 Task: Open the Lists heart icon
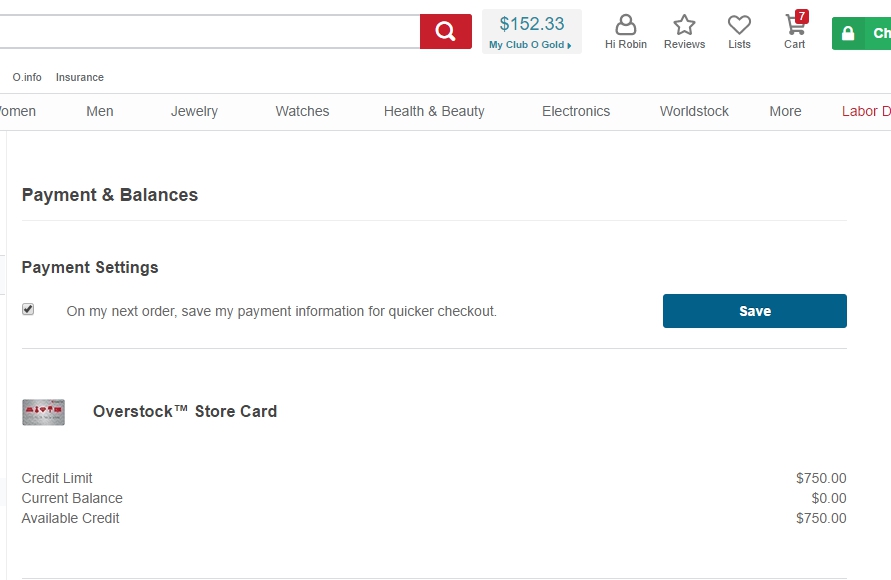tap(739, 24)
